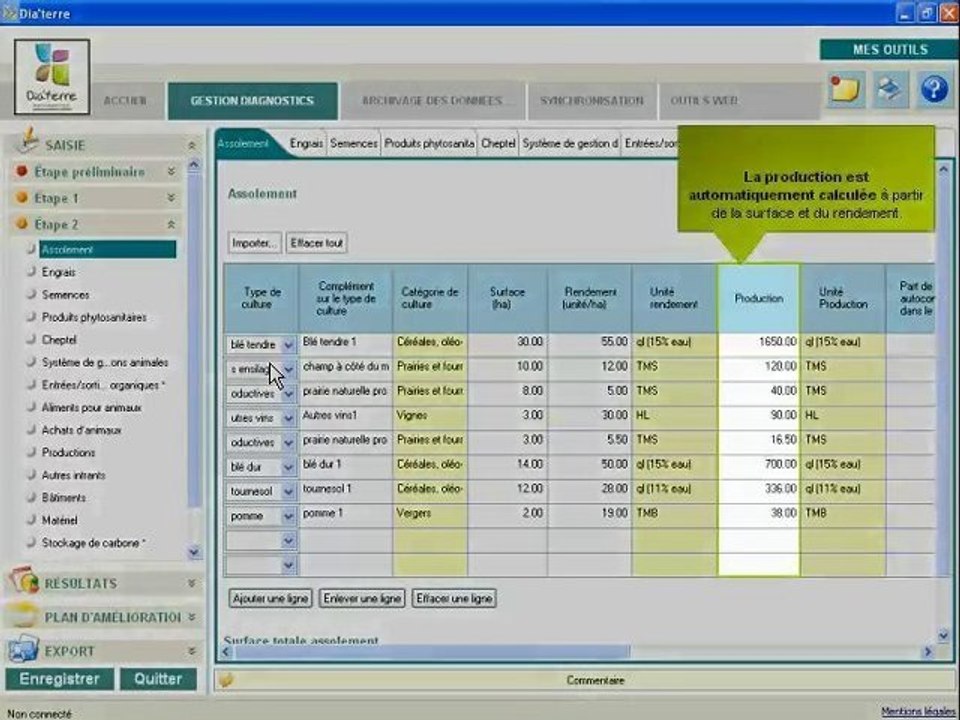The height and width of the screenshot is (720, 960).
Task: Select Stockage de carbone in sidebar
Action: tap(94, 543)
